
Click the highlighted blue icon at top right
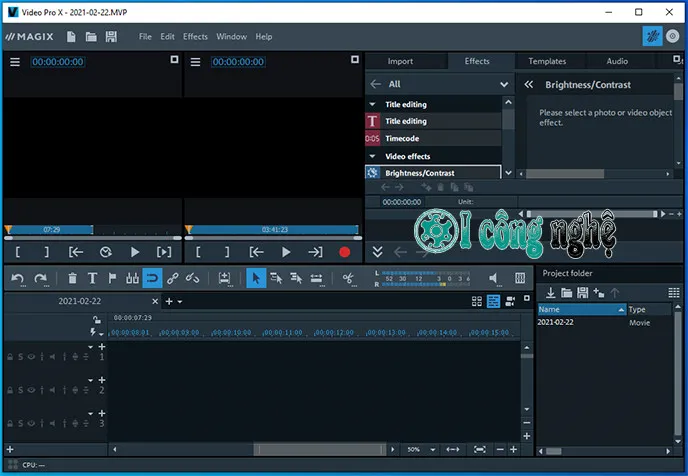[652, 36]
